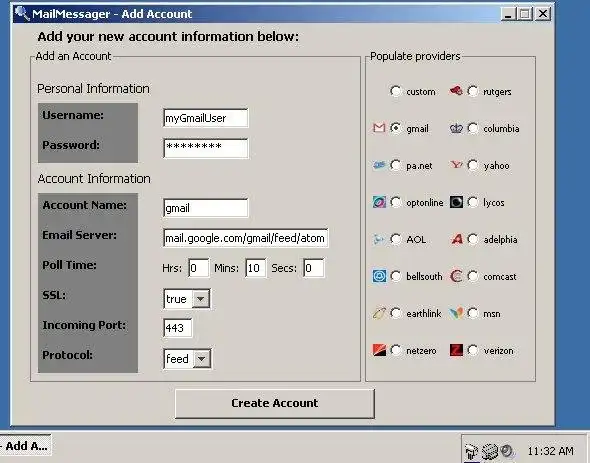Screen dimensions: 590x463
Task: Click the pa.net provider icon
Action: tap(379, 165)
